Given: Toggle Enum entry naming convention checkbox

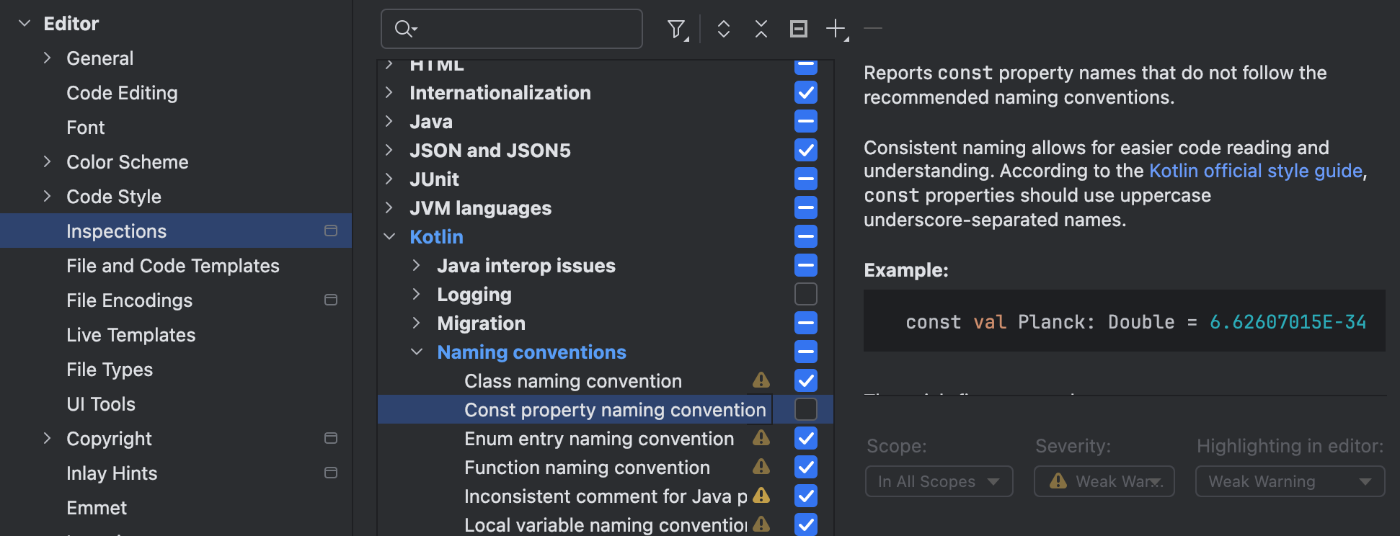Looking at the screenshot, I should (x=806, y=438).
